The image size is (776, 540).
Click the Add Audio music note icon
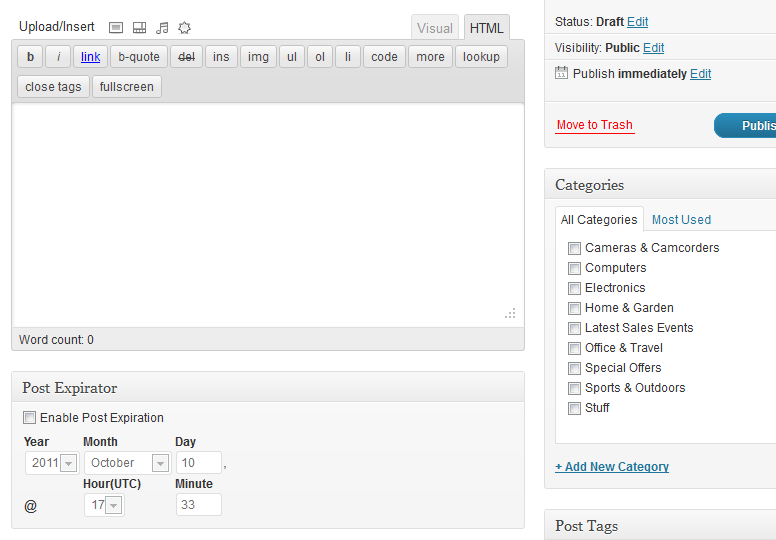pyautogui.click(x=162, y=28)
